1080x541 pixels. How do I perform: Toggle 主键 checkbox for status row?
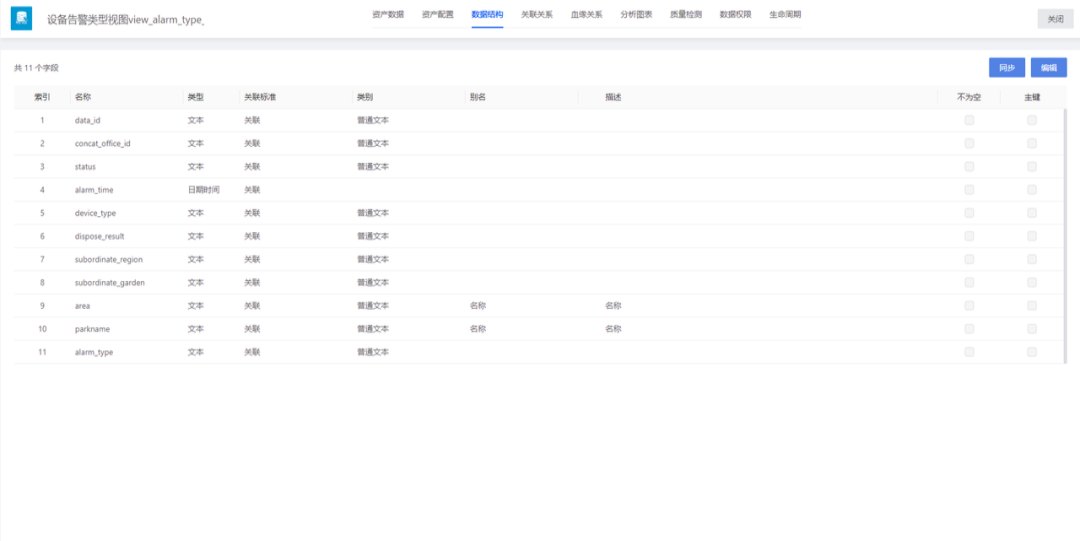click(x=1032, y=166)
